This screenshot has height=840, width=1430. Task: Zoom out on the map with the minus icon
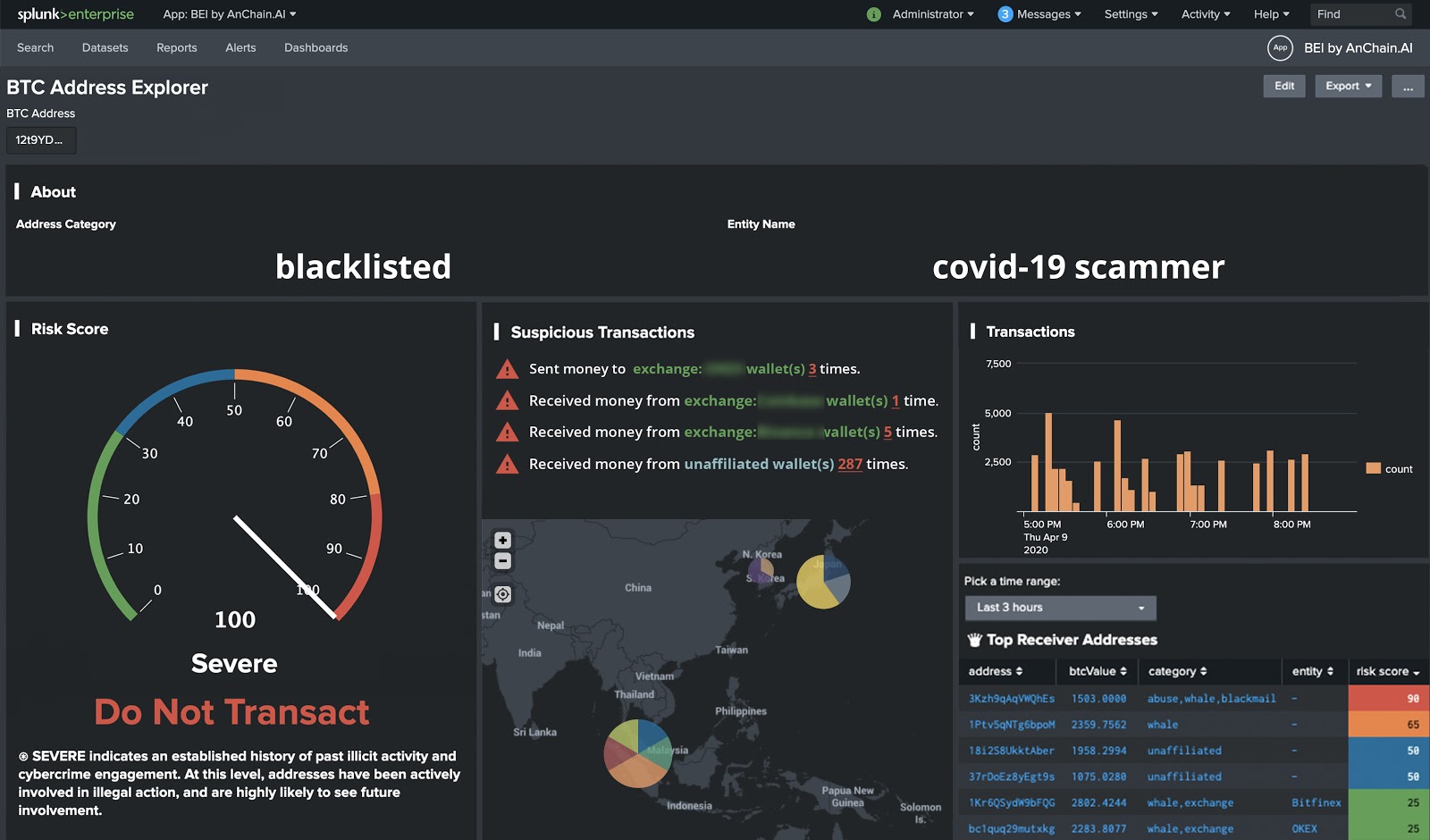[x=503, y=561]
